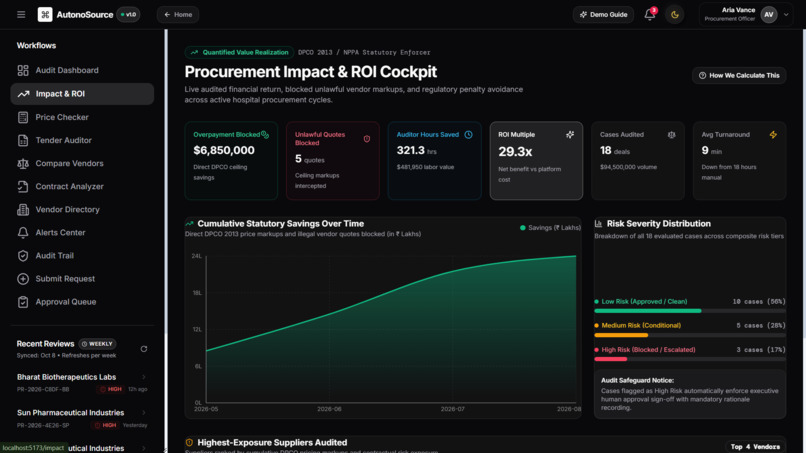
Task: Expand Bharat Biotherapeutics Labs review chevron
Action: pyautogui.click(x=144, y=377)
